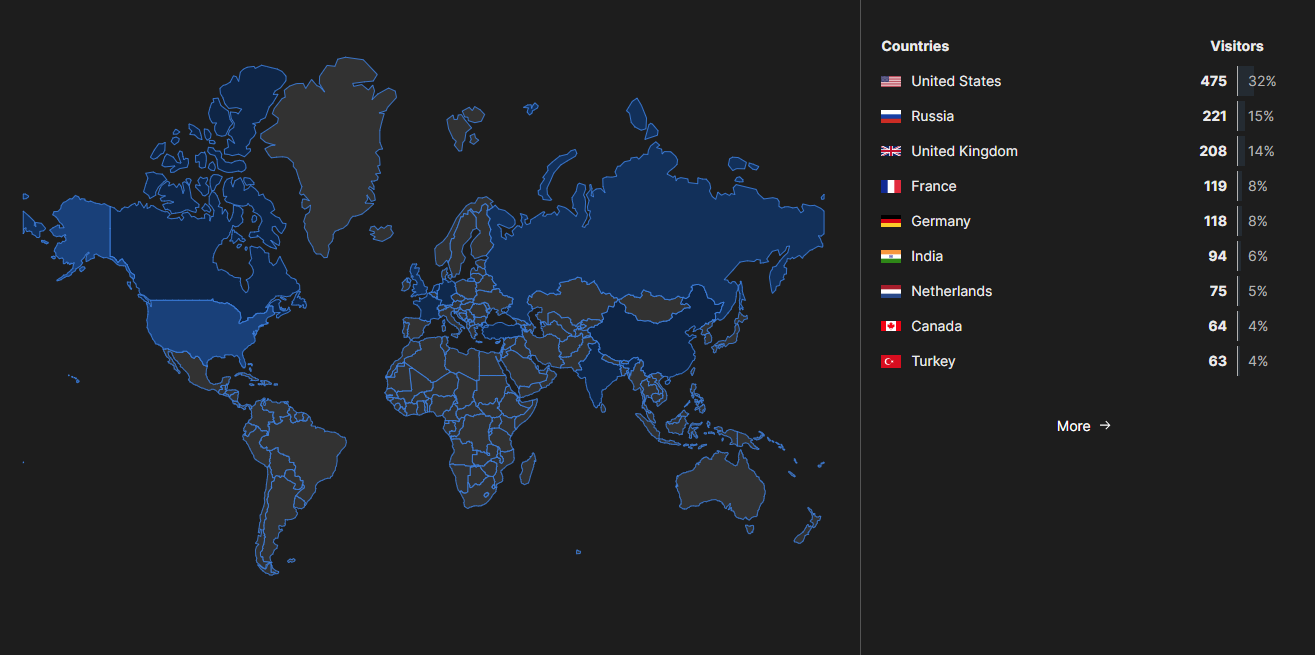Click the Turkey flag icon

coord(890,361)
